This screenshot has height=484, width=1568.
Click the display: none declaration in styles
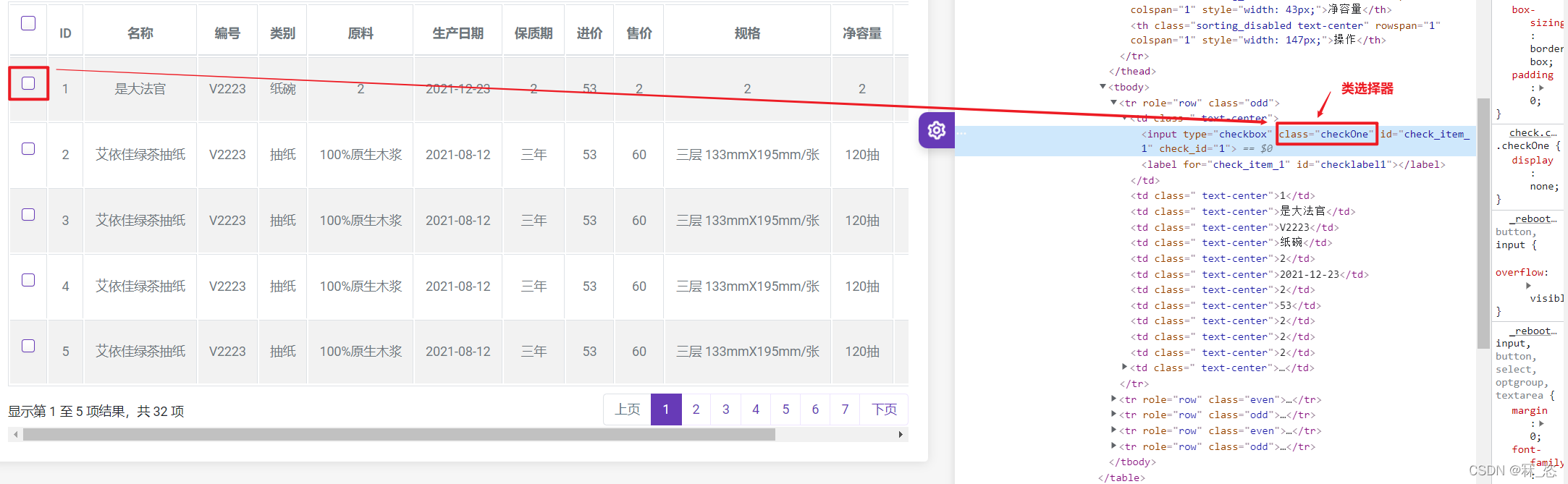pyautogui.click(x=1535, y=173)
